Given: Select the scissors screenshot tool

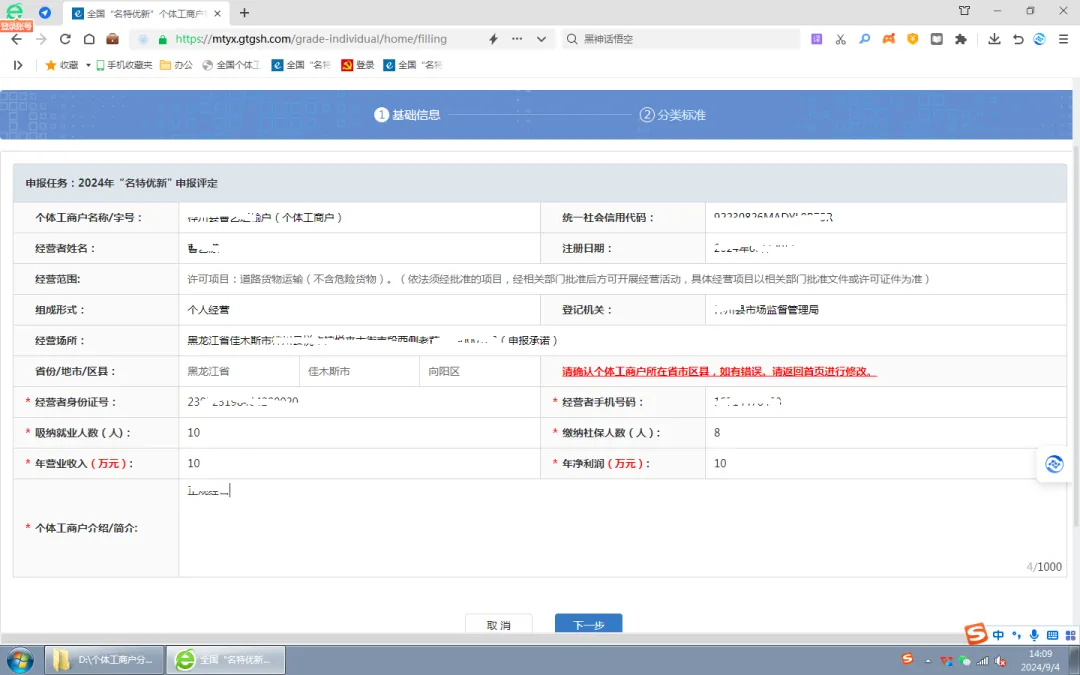Looking at the screenshot, I should click(840, 39).
